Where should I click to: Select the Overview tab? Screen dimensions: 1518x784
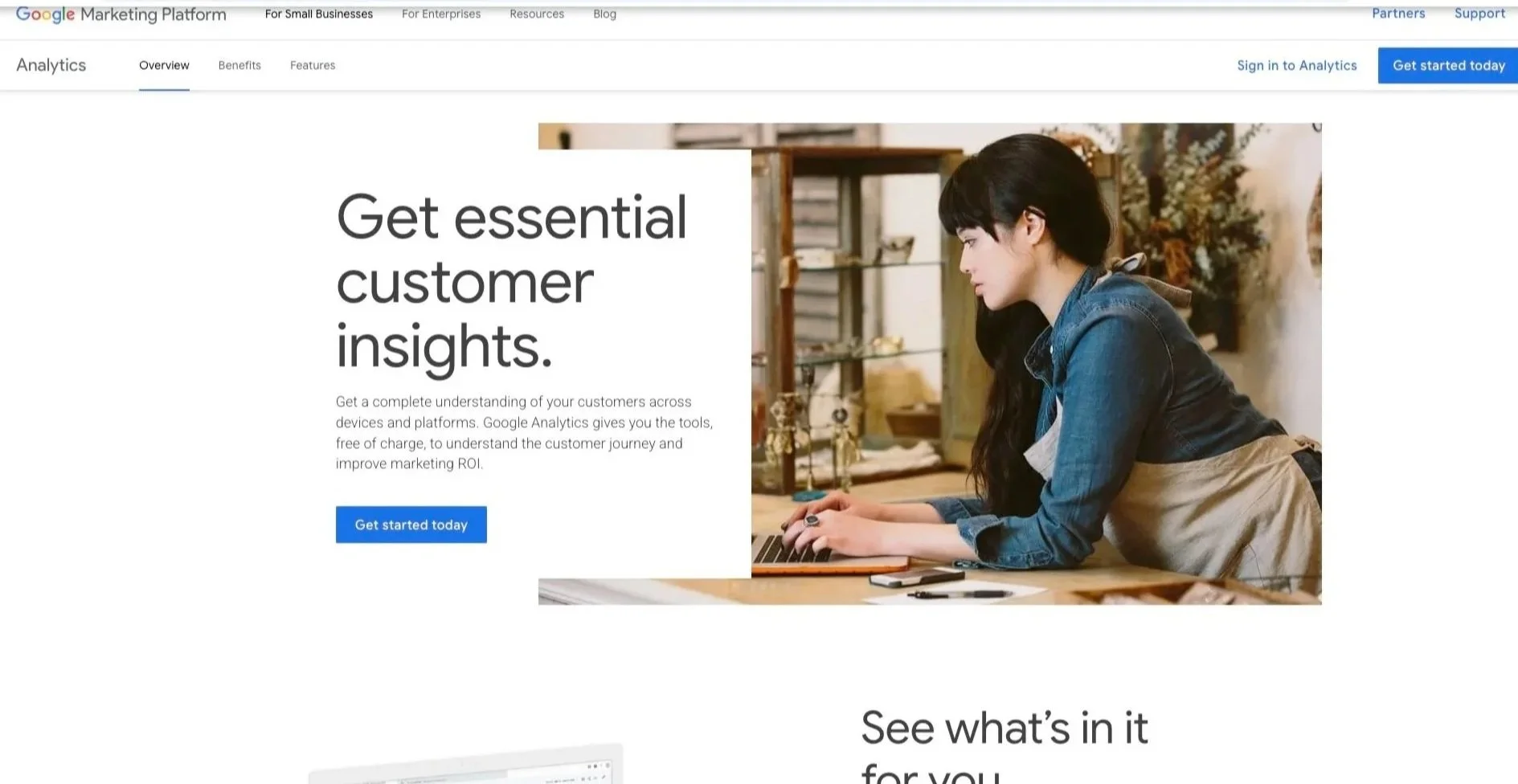164,66
